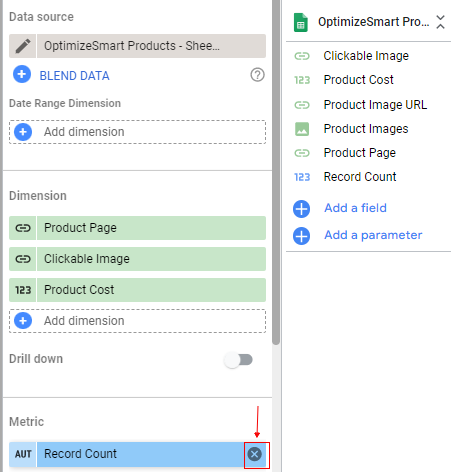The image size is (456, 472).
Task: Click the pencil edit data source icon
Action: coord(23,46)
